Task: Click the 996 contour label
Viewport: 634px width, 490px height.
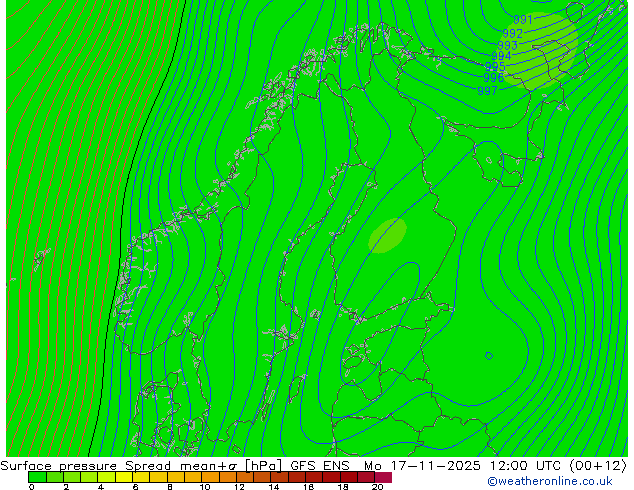Action: (x=494, y=77)
